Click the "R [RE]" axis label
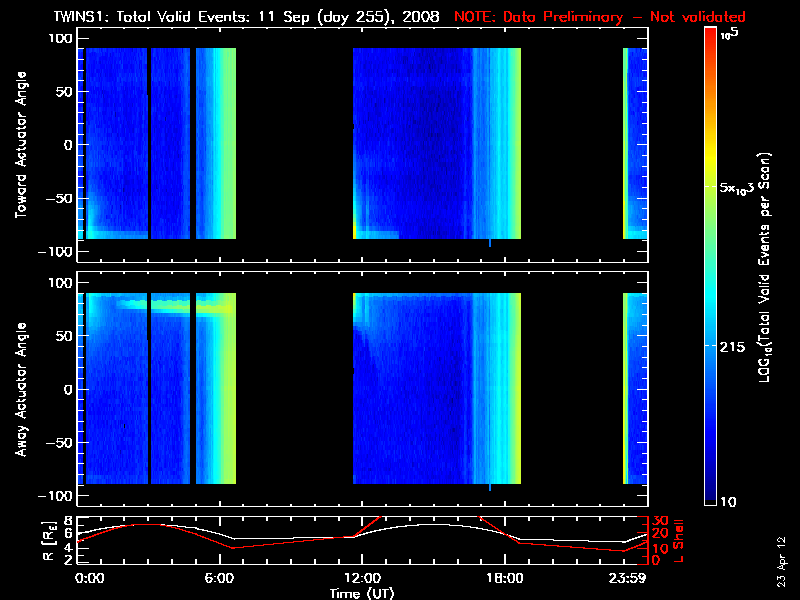The width and height of the screenshot is (800, 600). [x=48, y=541]
